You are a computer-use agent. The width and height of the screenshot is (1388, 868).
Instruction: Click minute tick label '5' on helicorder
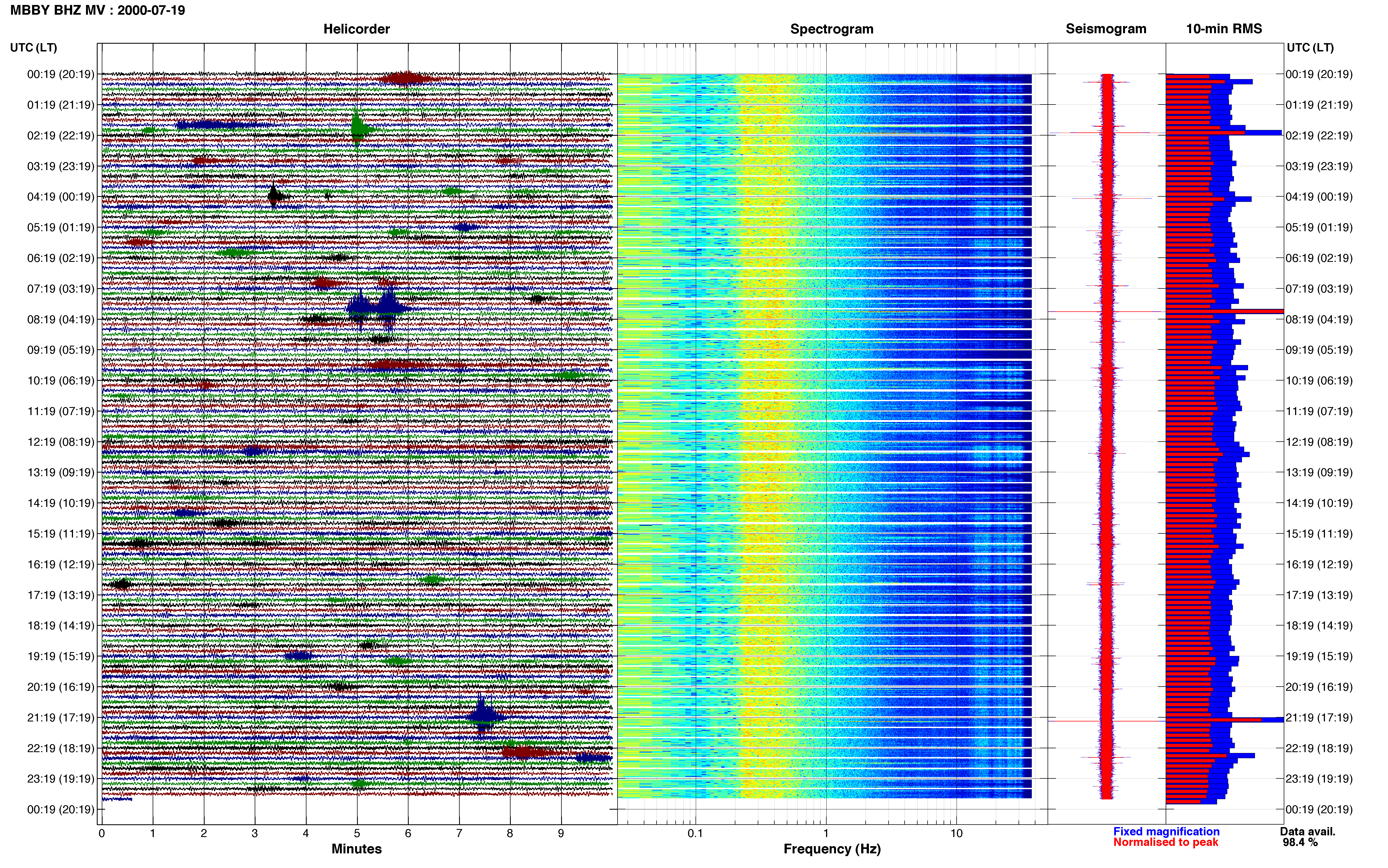357,833
